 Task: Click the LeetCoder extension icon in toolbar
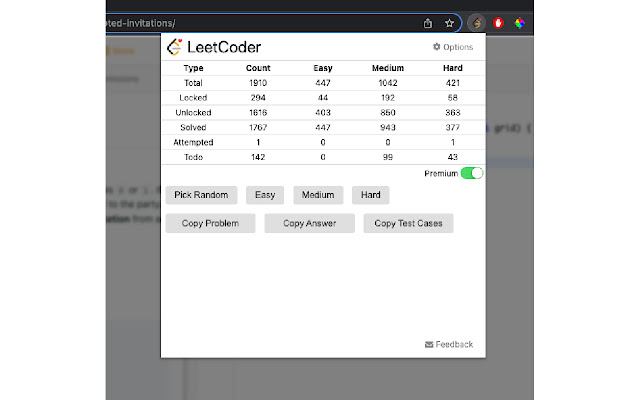pyautogui.click(x=477, y=23)
